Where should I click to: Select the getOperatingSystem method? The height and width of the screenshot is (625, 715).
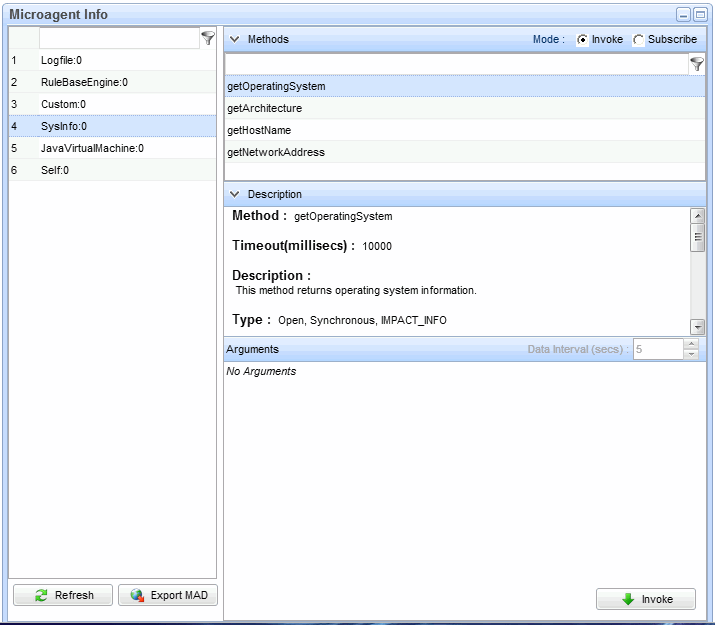click(465, 86)
